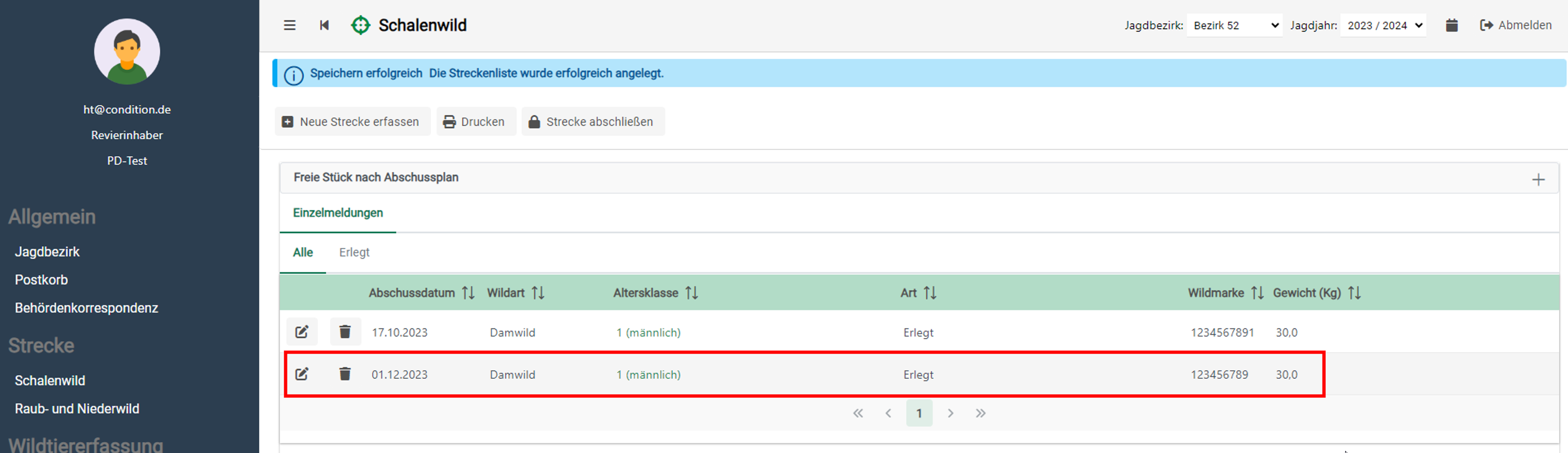
Task: Switch to the Erlegt tab
Action: coord(354,252)
